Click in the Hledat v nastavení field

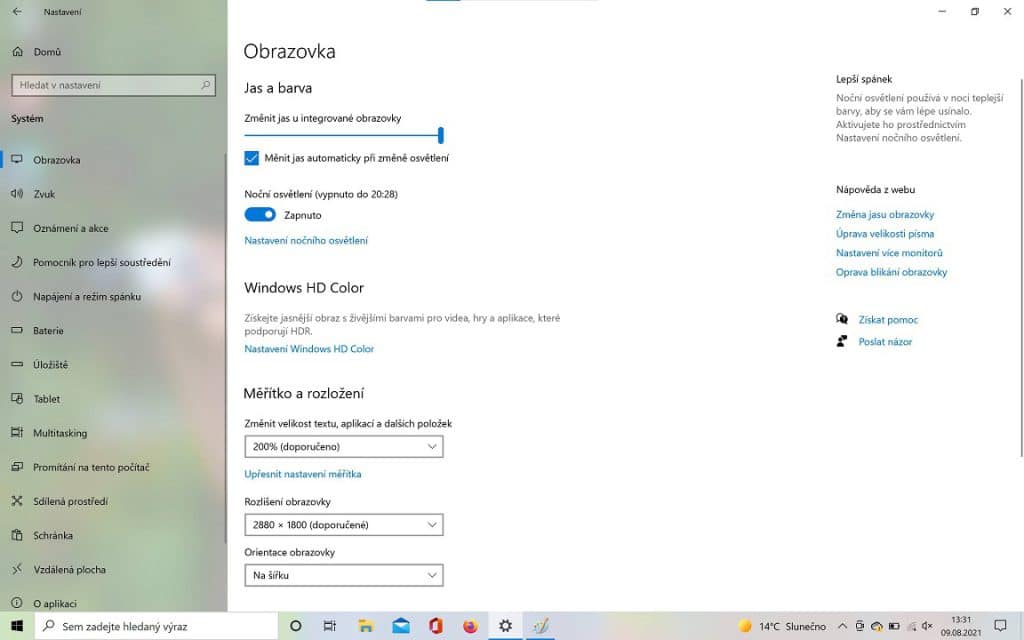pos(114,85)
